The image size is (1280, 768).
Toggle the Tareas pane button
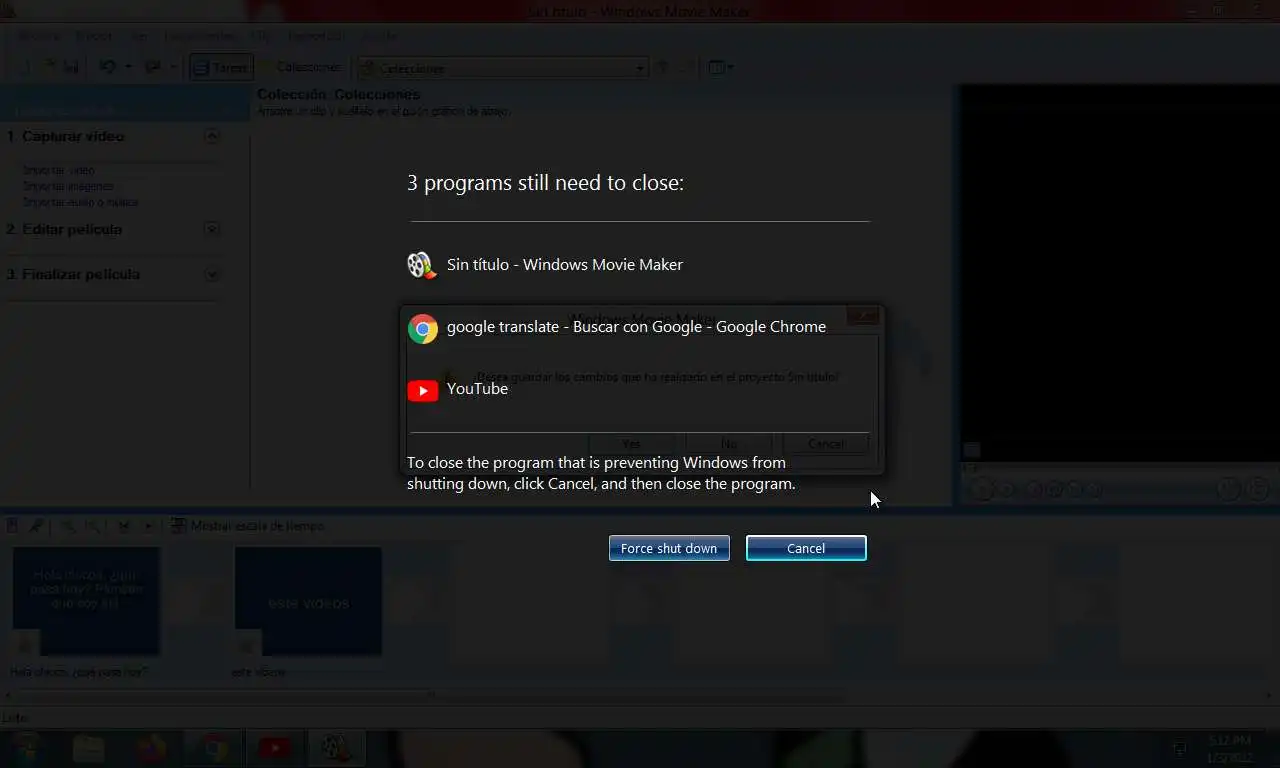click(x=221, y=68)
